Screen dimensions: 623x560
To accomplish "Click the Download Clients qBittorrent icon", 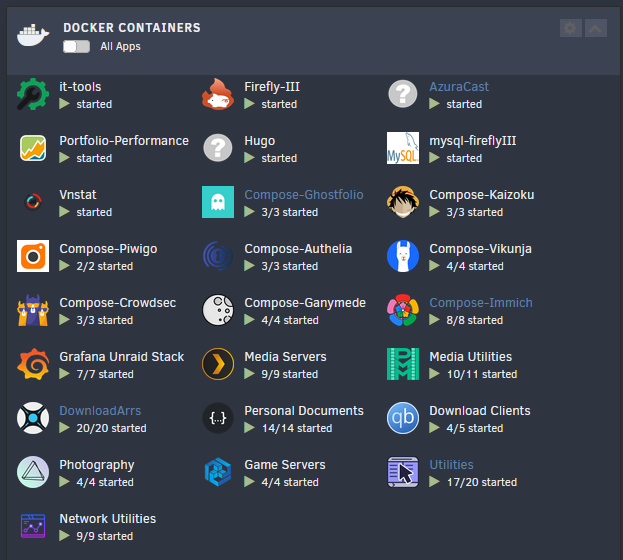I will point(403,418).
